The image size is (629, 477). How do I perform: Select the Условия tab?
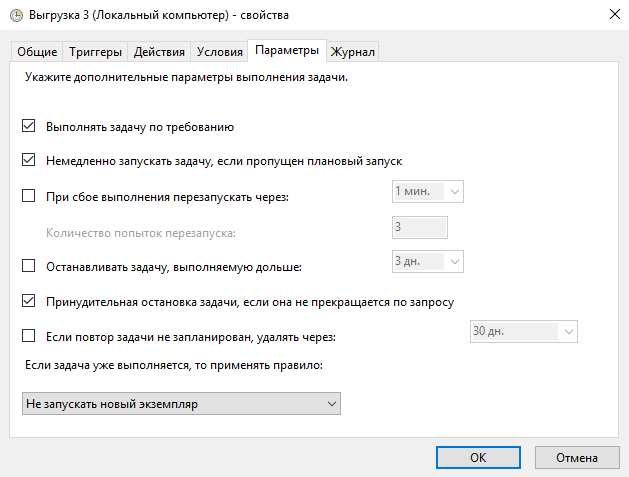(x=219, y=52)
